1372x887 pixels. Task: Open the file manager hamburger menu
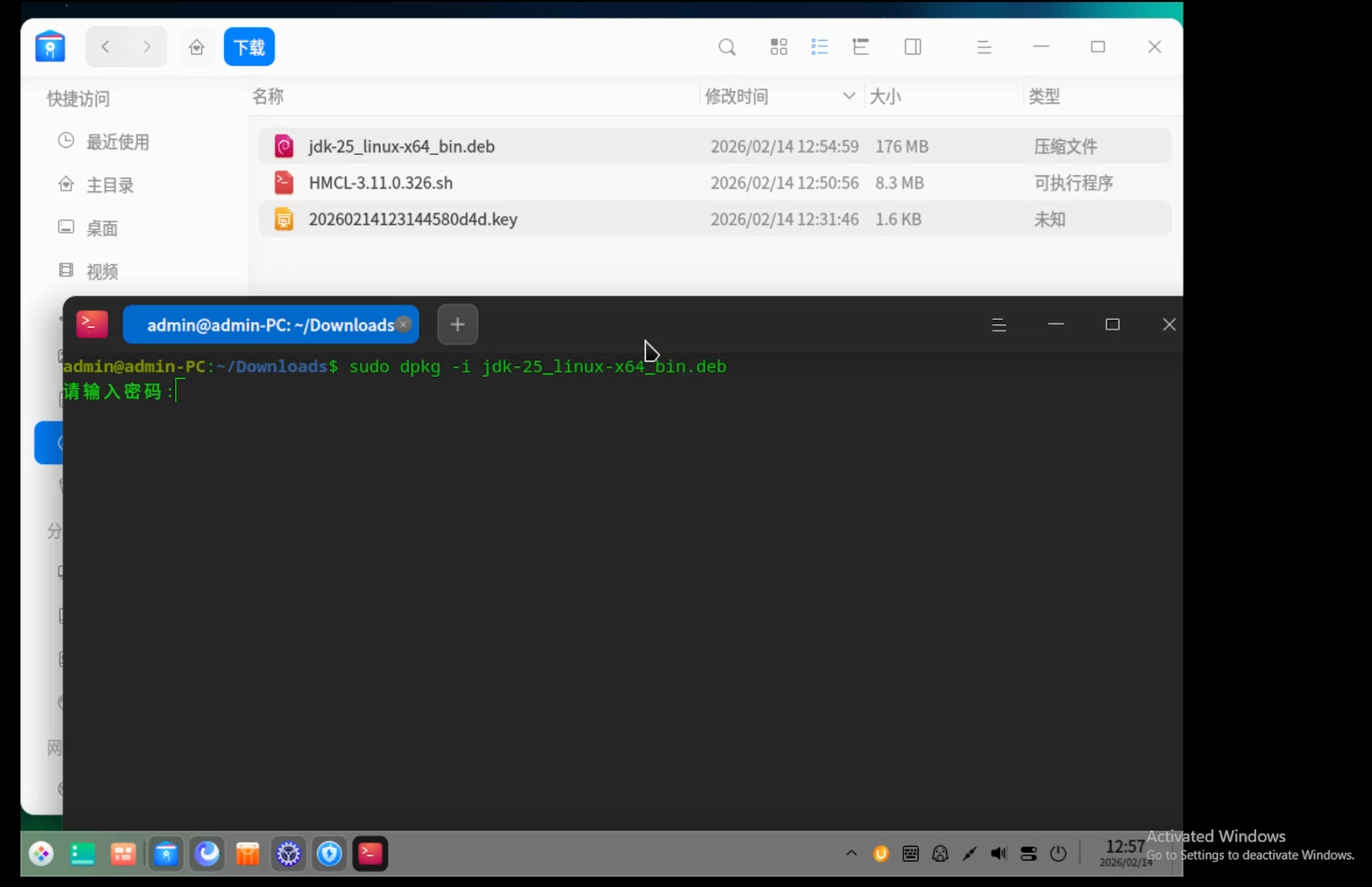pyautogui.click(x=984, y=47)
